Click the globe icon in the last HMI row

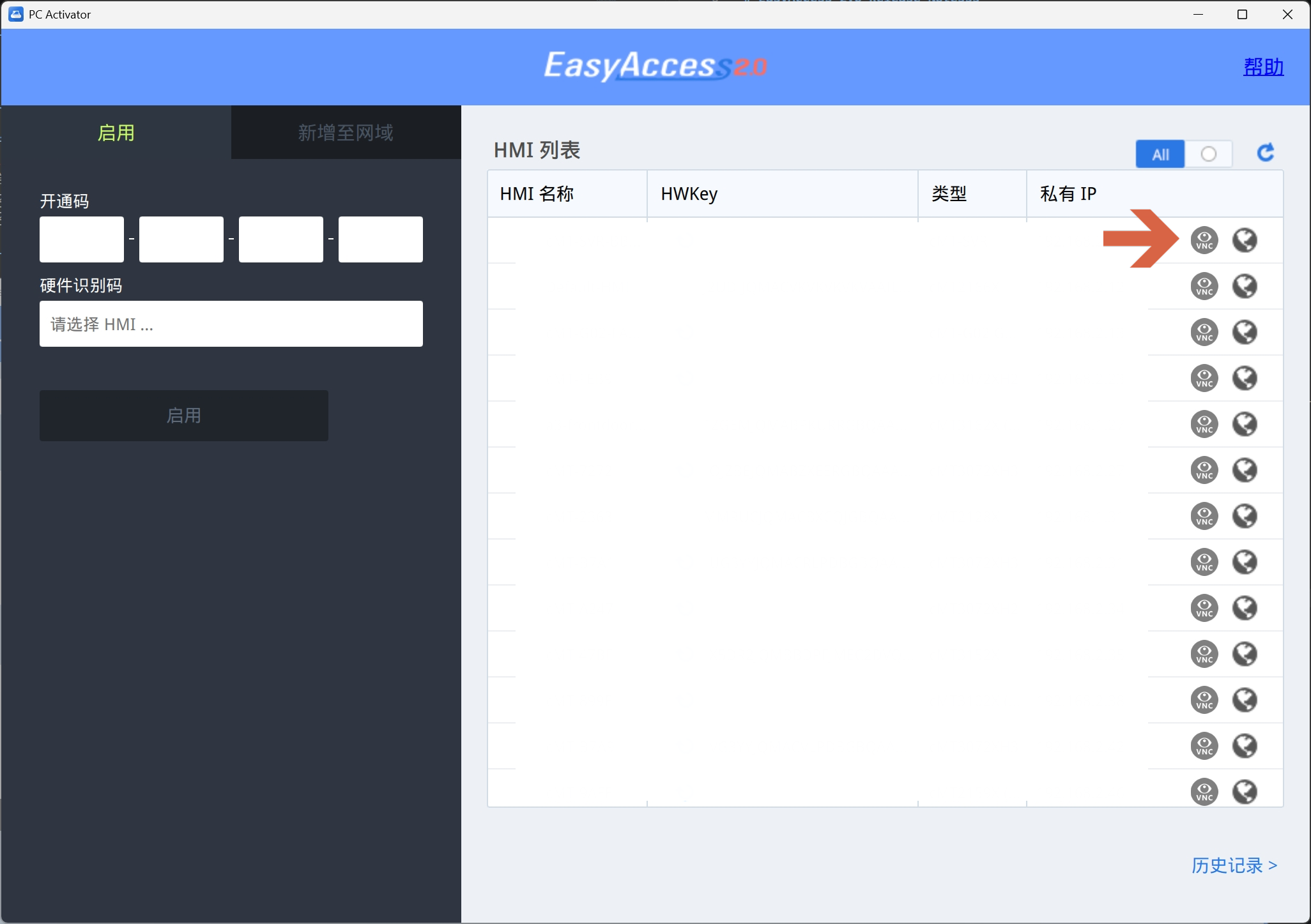click(x=1245, y=792)
